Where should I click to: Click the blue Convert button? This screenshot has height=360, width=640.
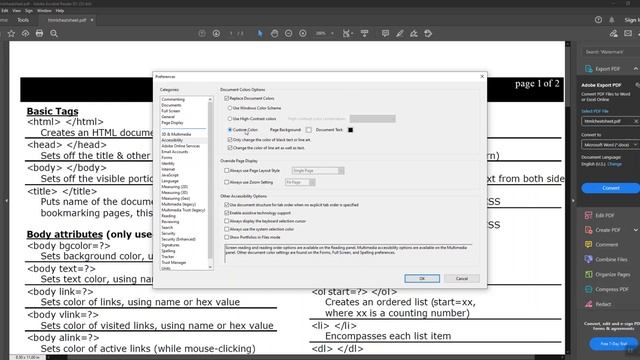[611, 188]
